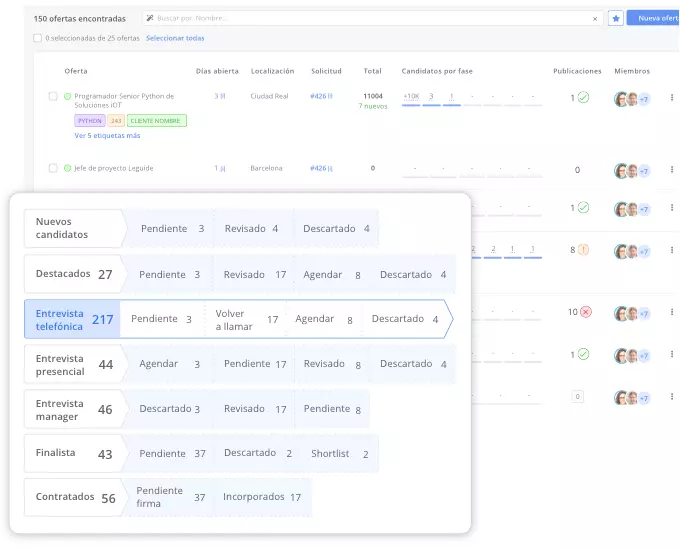Open the three-dot menu for Programador Senior Python
The image size is (680, 549).
click(672, 98)
